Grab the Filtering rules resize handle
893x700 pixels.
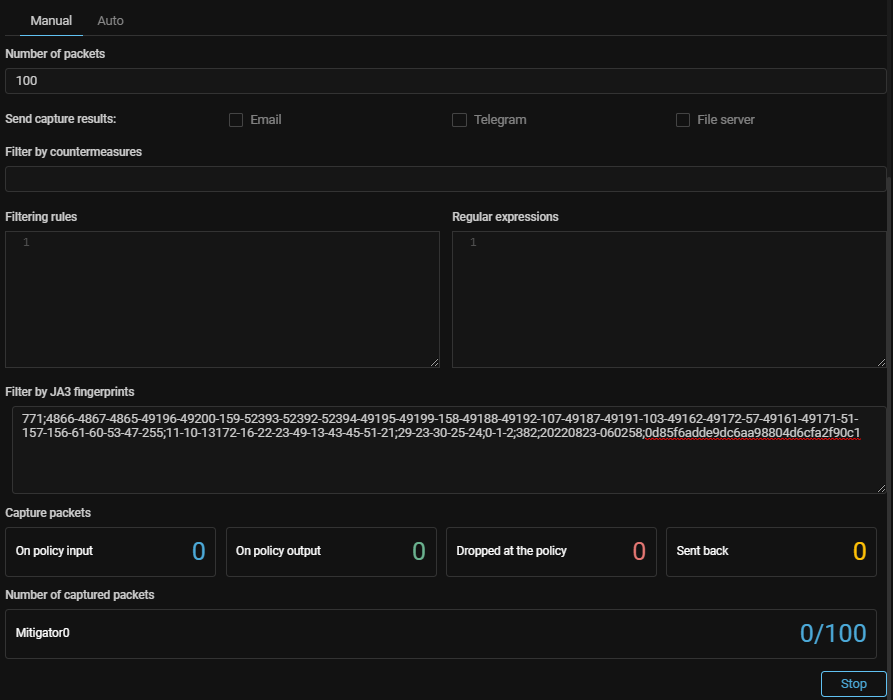[x=434, y=362]
